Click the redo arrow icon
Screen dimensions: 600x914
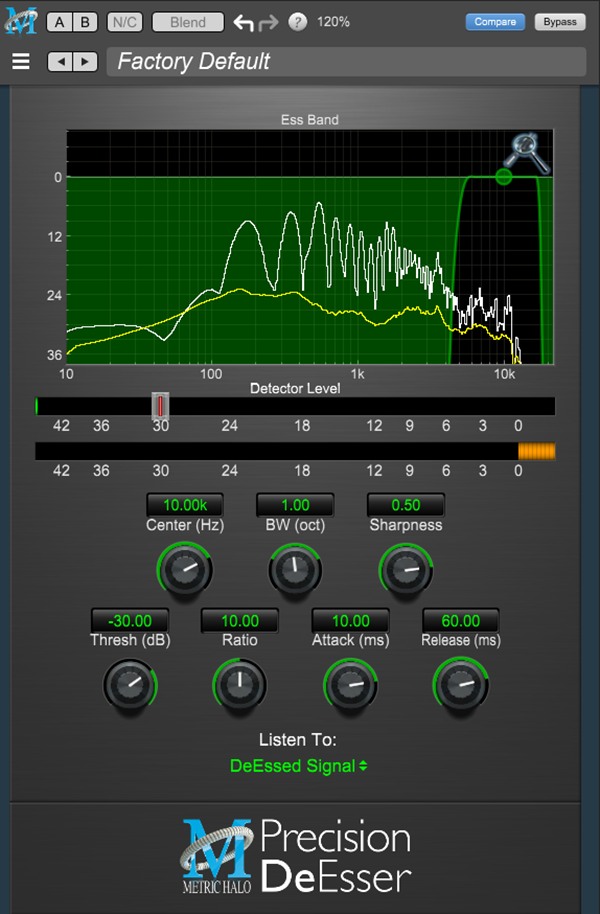(x=268, y=22)
